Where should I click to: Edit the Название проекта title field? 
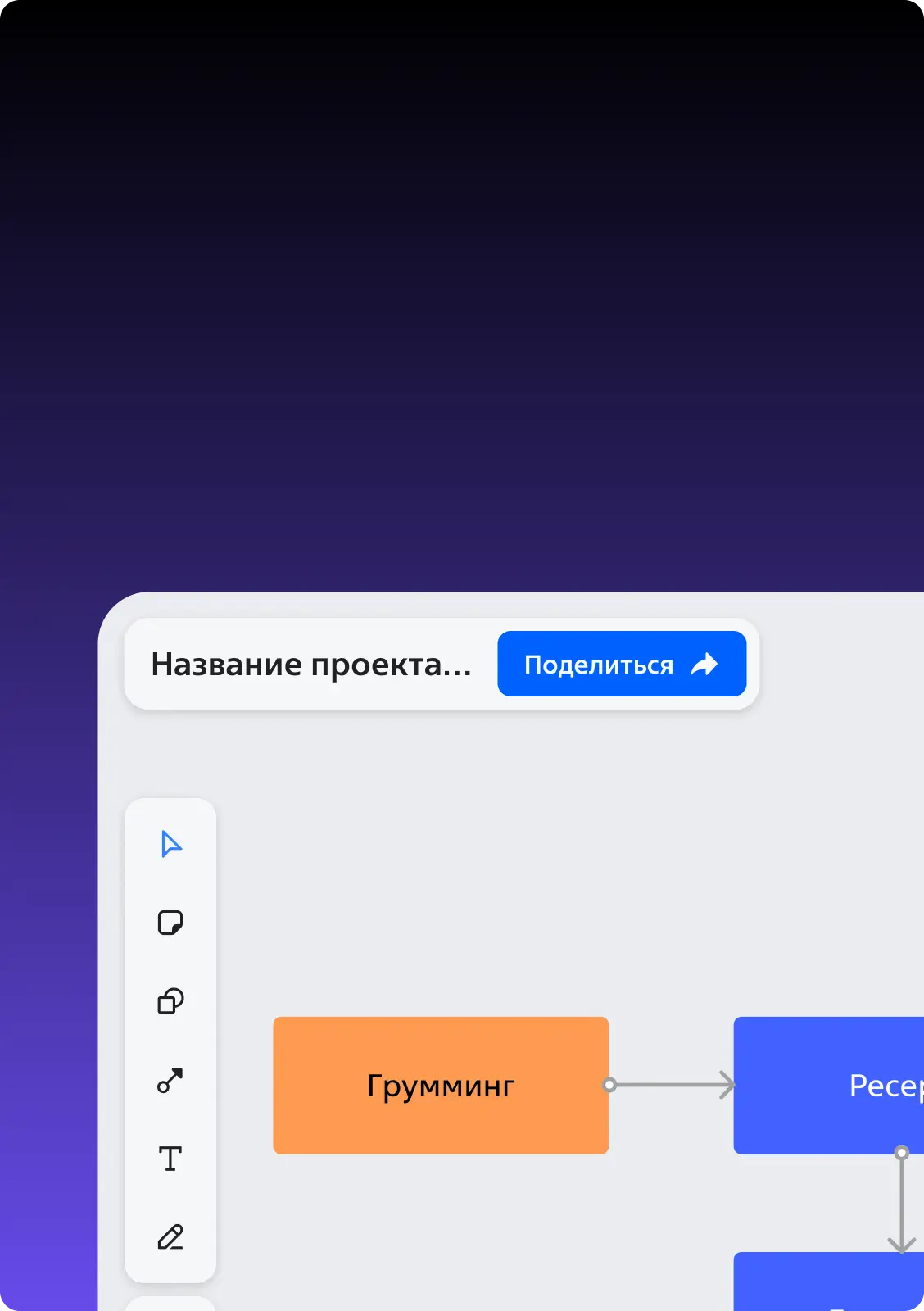[x=311, y=665]
